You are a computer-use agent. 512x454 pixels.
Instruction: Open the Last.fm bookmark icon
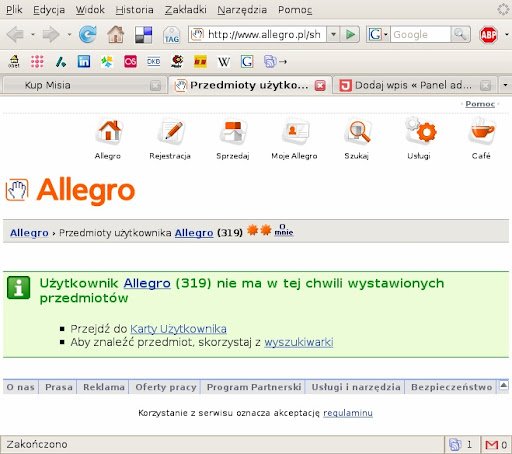pyautogui.click(x=130, y=62)
